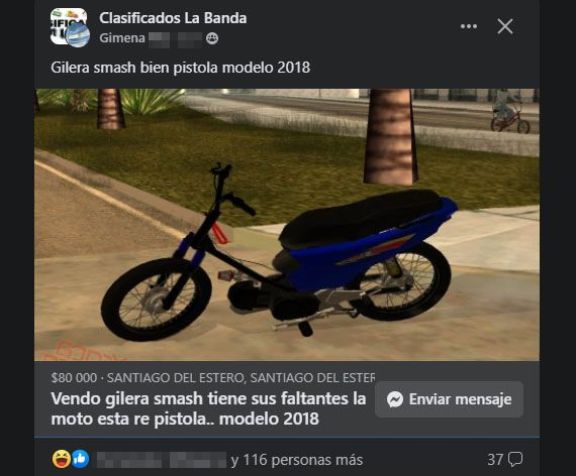Screen dimensions: 576x476
Task: Click the comment bubble icon
Action: pyautogui.click(x=515, y=459)
